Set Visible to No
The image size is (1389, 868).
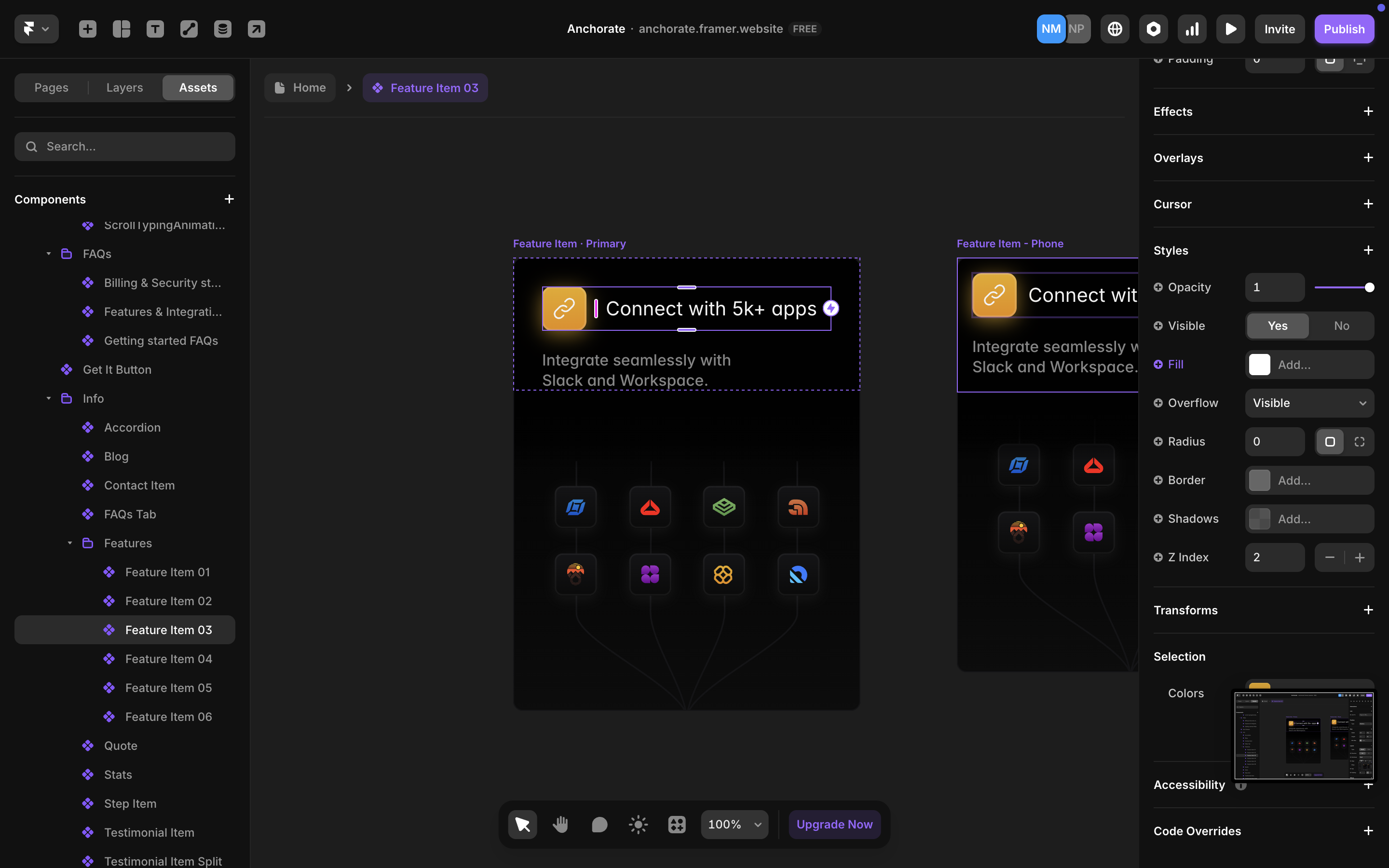tap(1341, 325)
